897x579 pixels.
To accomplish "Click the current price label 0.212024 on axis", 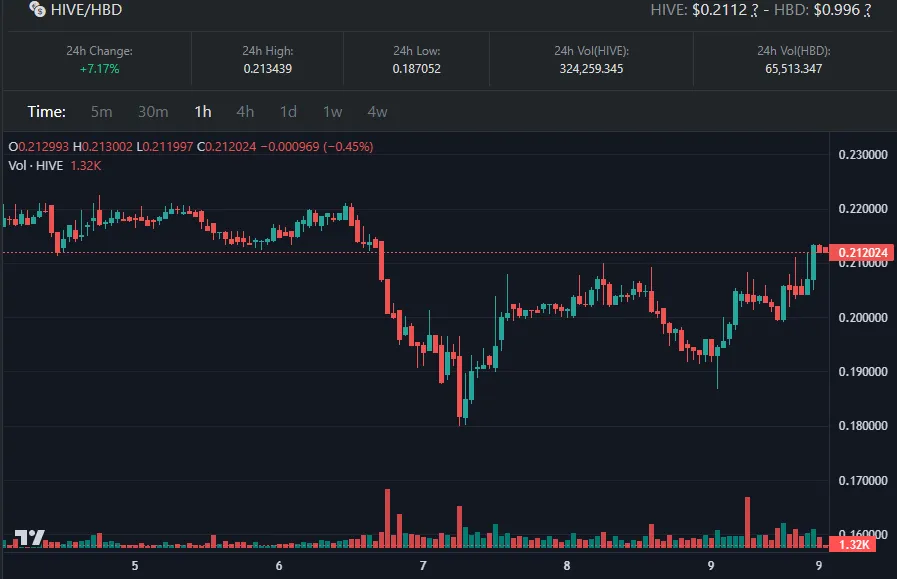I will (x=863, y=252).
